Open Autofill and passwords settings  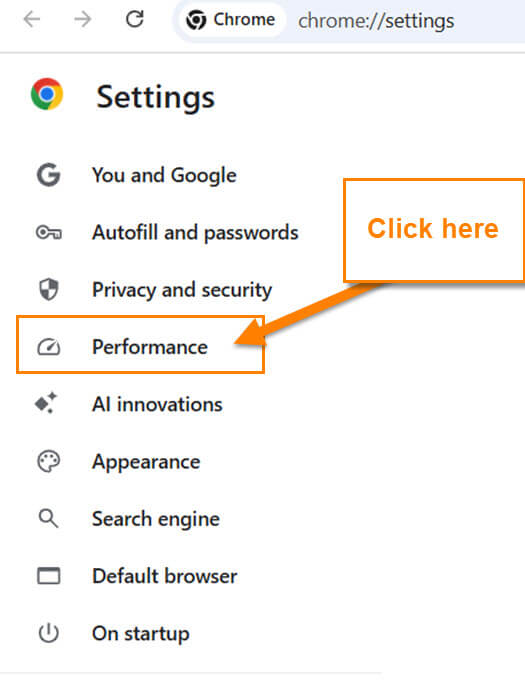(x=195, y=233)
